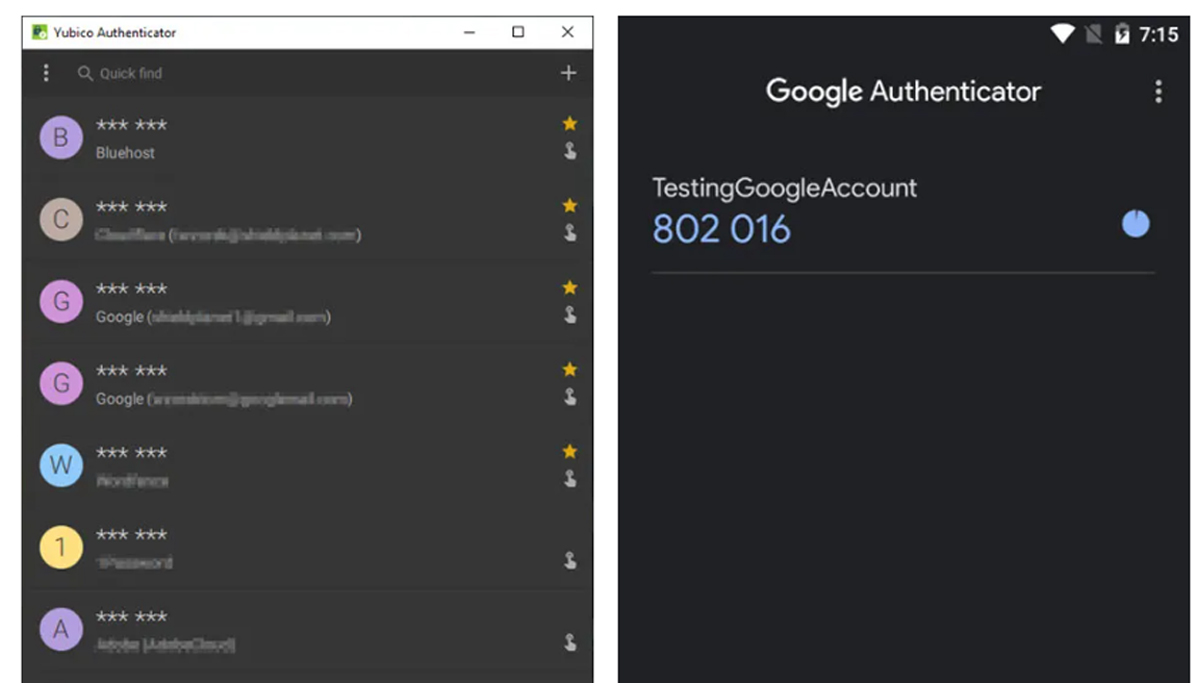Select the A avatar circle
The image size is (1200, 683).
[61, 630]
